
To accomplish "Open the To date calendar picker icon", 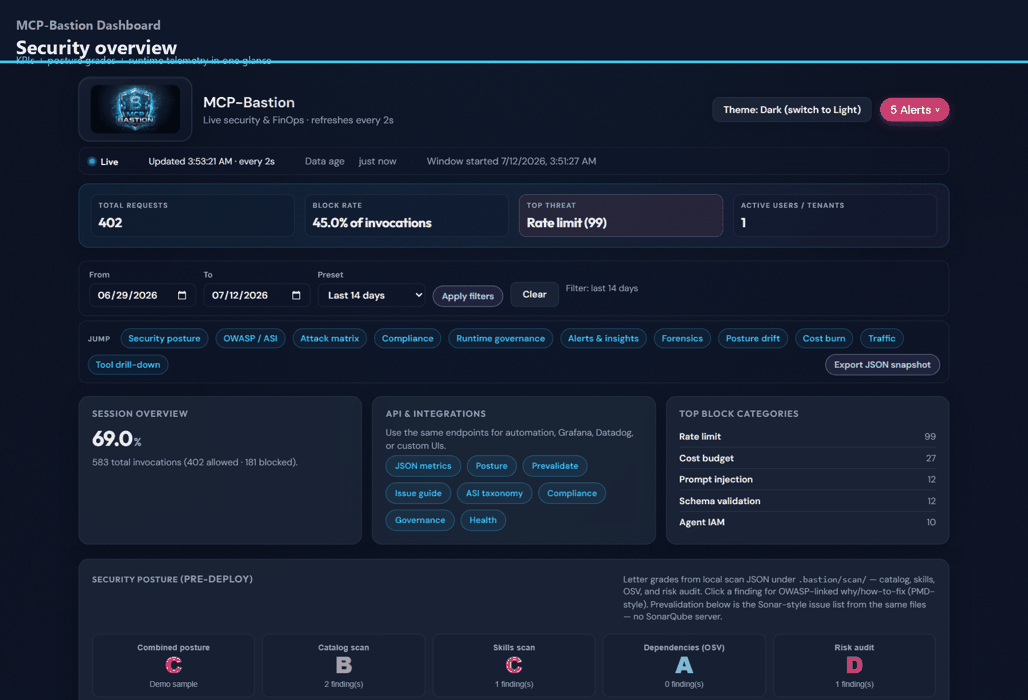I will click(x=296, y=296).
